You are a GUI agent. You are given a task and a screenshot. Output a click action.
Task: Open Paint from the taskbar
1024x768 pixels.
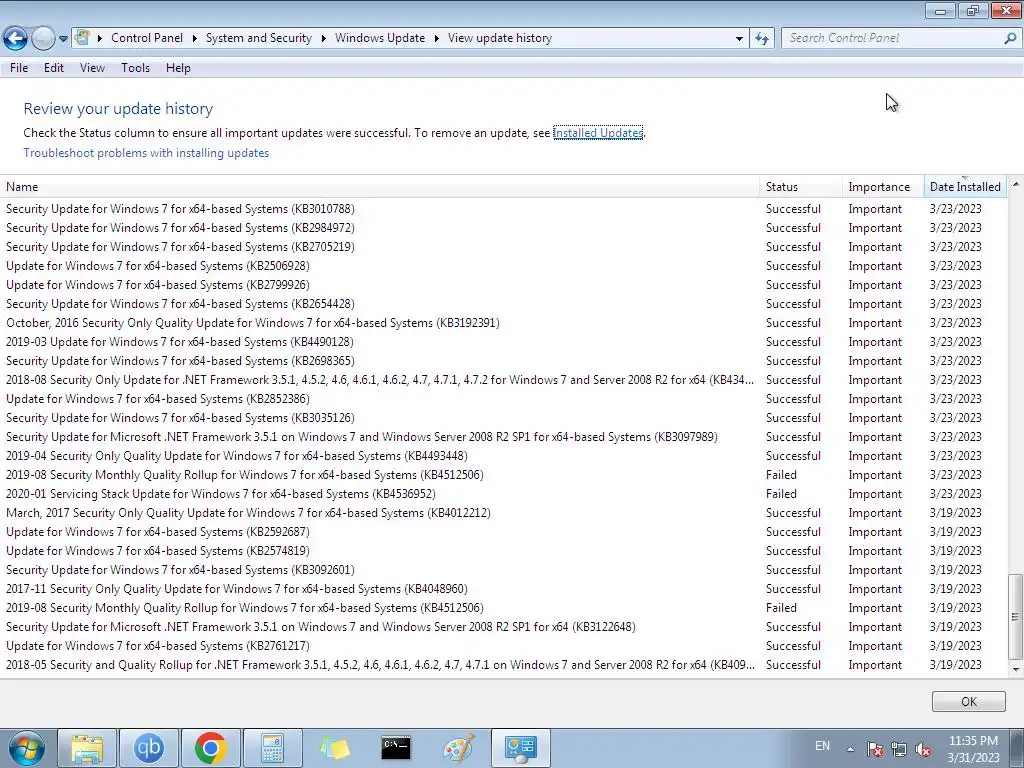click(458, 748)
